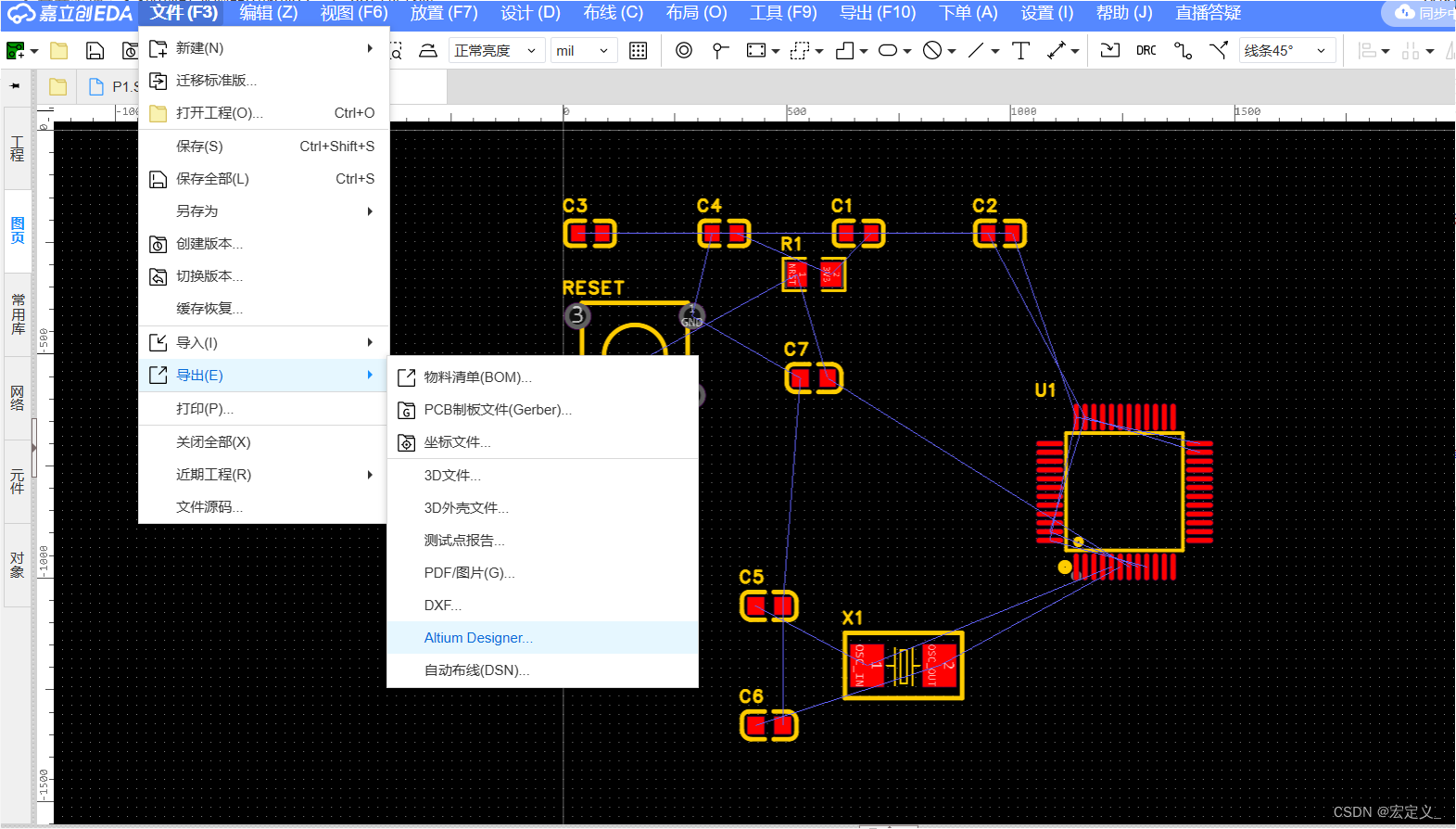Image resolution: width=1456 pixels, height=829 pixels.
Task: Select the U1 chip footprint on canvas
Action: (1124, 492)
